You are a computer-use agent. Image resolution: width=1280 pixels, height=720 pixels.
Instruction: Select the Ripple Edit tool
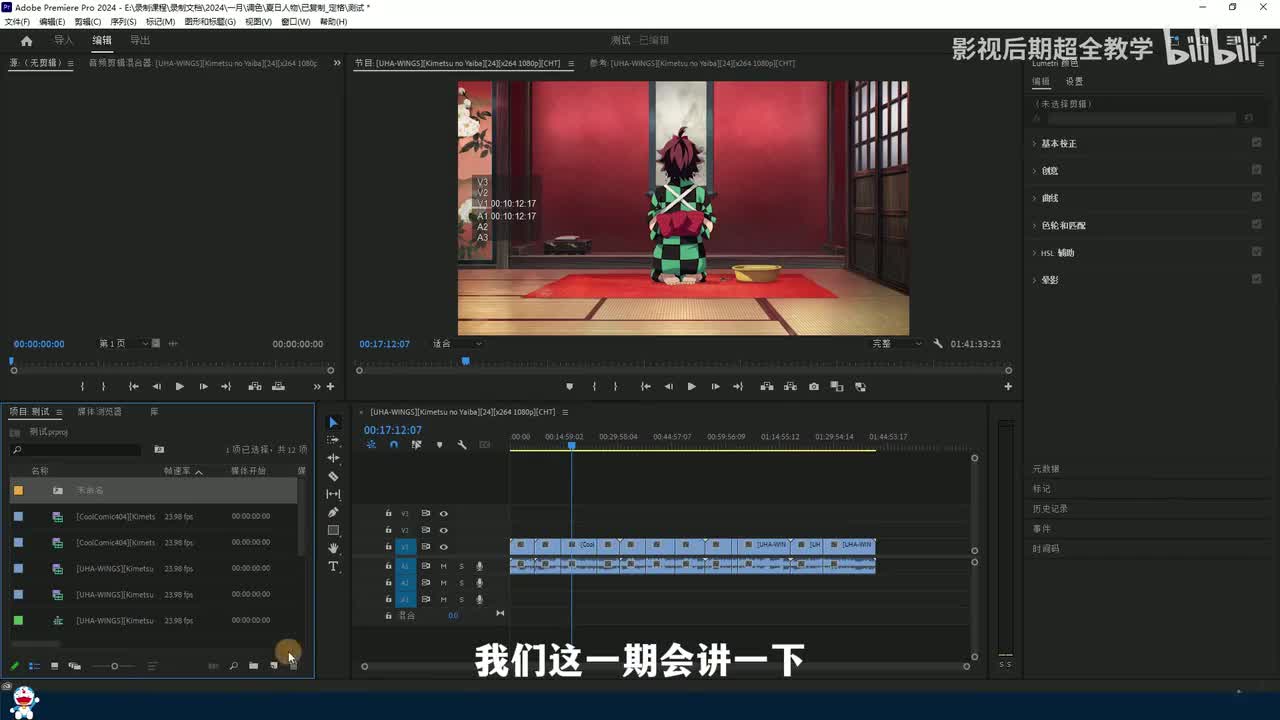[334, 458]
